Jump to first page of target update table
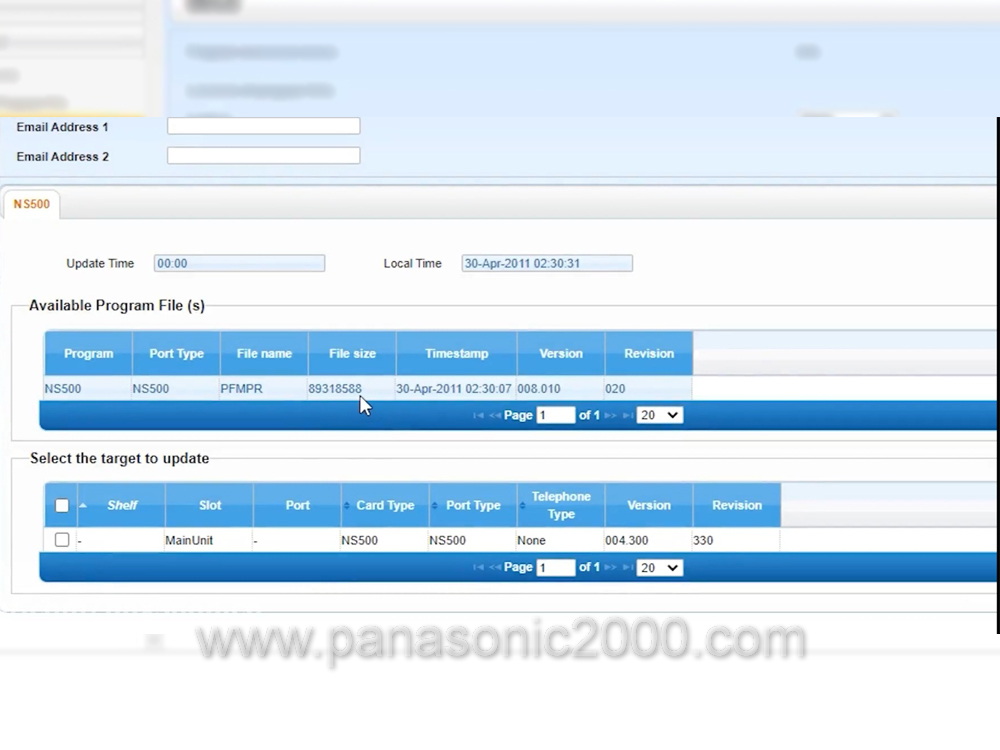 click(478, 567)
